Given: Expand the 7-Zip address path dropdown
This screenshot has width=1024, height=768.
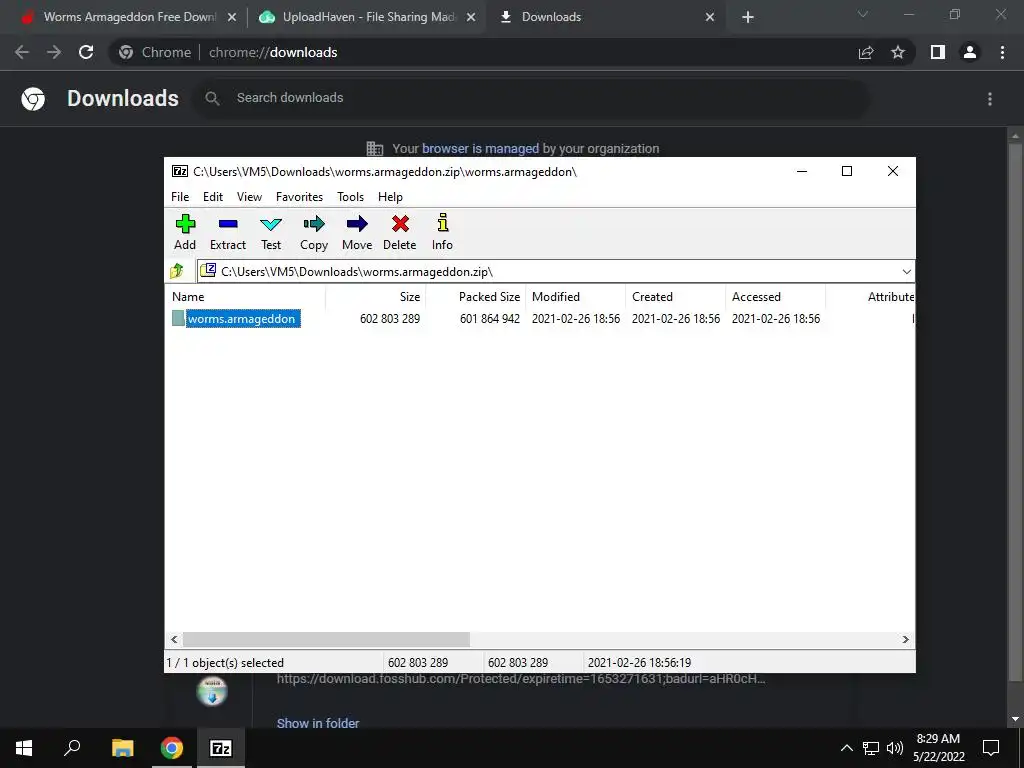Looking at the screenshot, I should pos(906,272).
